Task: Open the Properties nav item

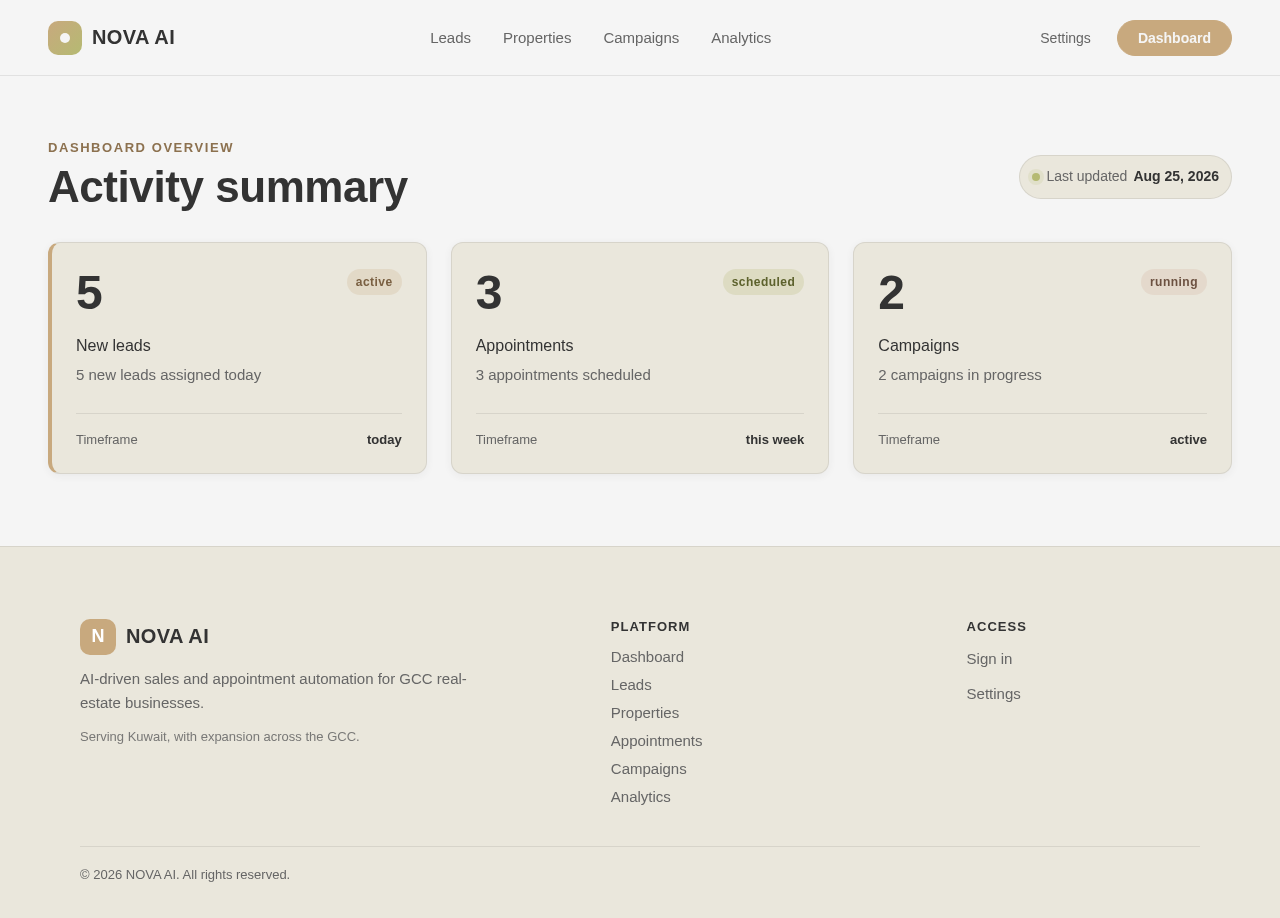Action: (537, 38)
